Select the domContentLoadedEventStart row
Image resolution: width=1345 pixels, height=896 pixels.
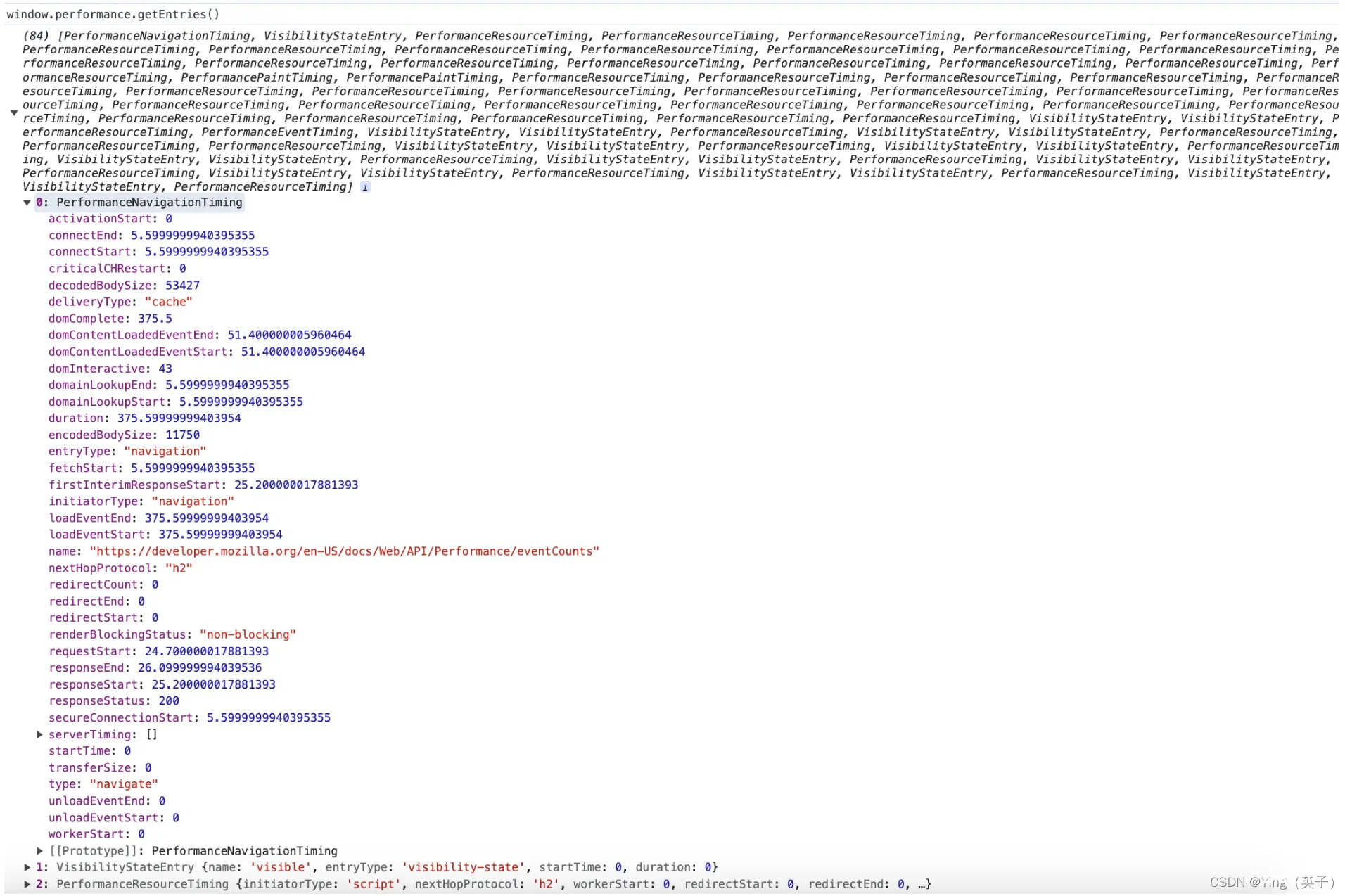point(207,352)
